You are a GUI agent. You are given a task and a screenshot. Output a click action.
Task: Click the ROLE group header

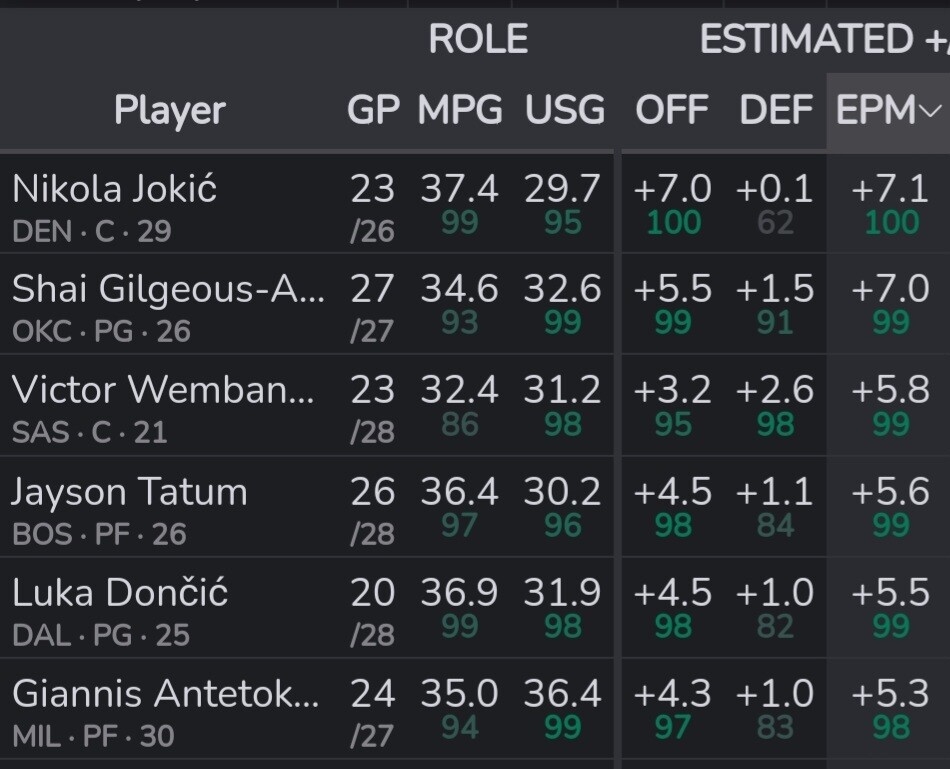(478, 39)
